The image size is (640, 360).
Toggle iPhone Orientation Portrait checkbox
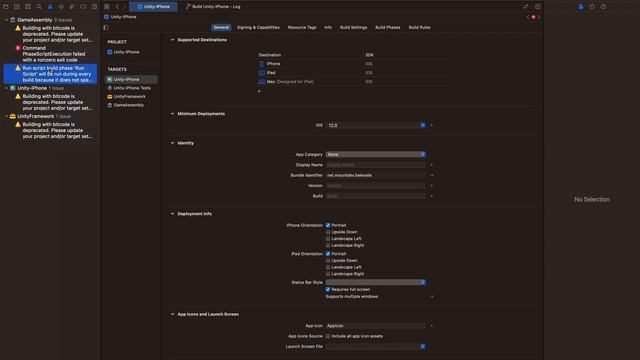[x=328, y=225]
